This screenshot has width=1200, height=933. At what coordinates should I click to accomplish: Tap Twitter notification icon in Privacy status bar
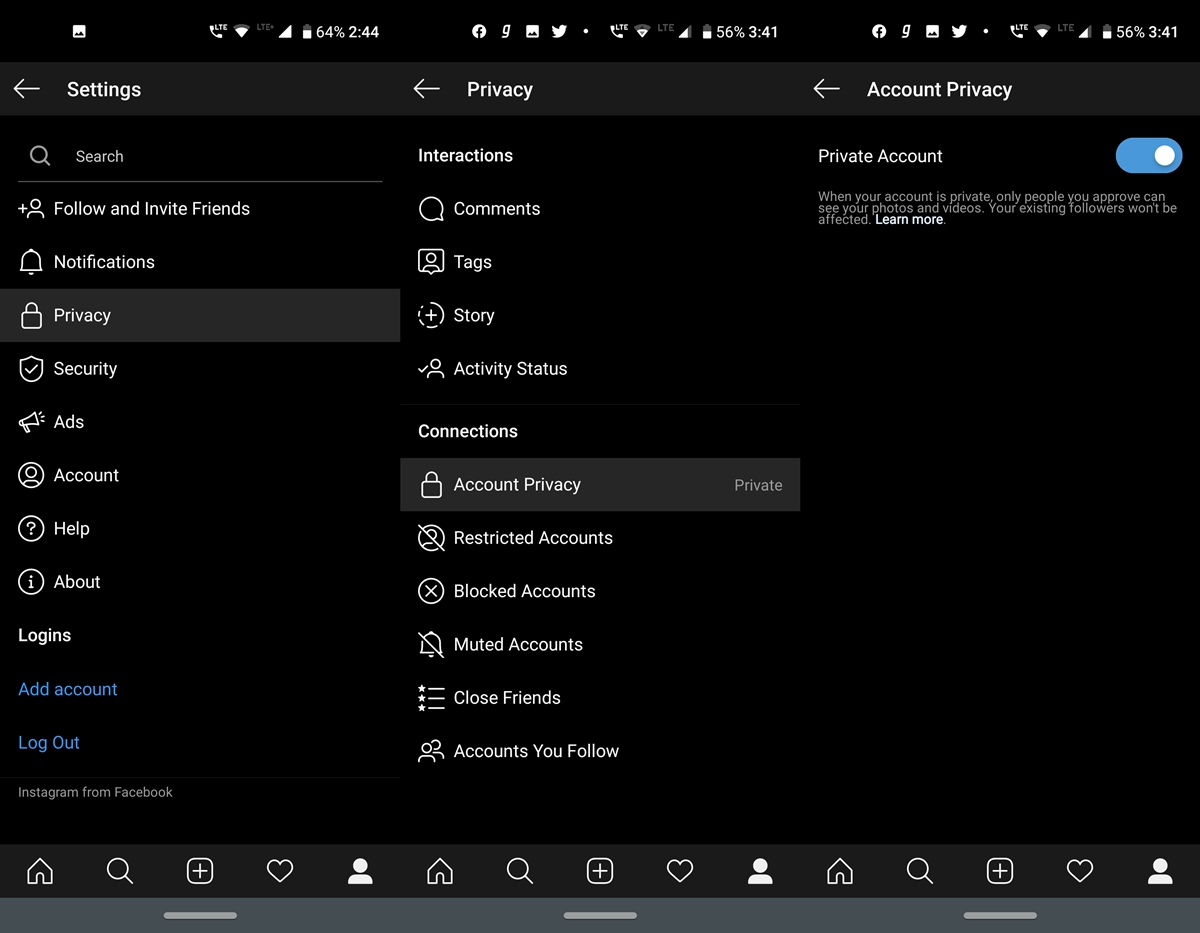[x=559, y=32]
